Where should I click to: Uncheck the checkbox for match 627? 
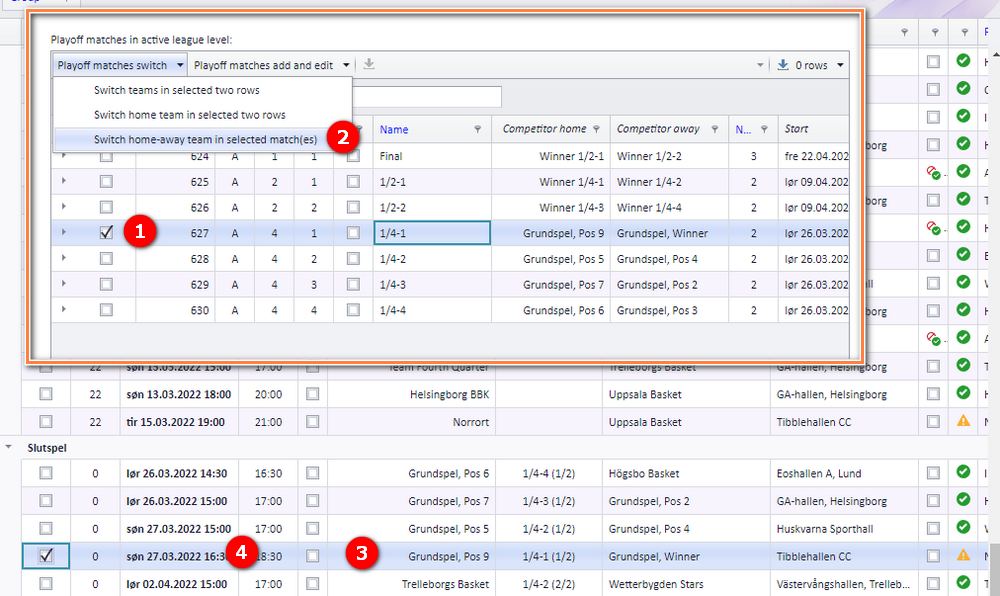pyautogui.click(x=107, y=233)
